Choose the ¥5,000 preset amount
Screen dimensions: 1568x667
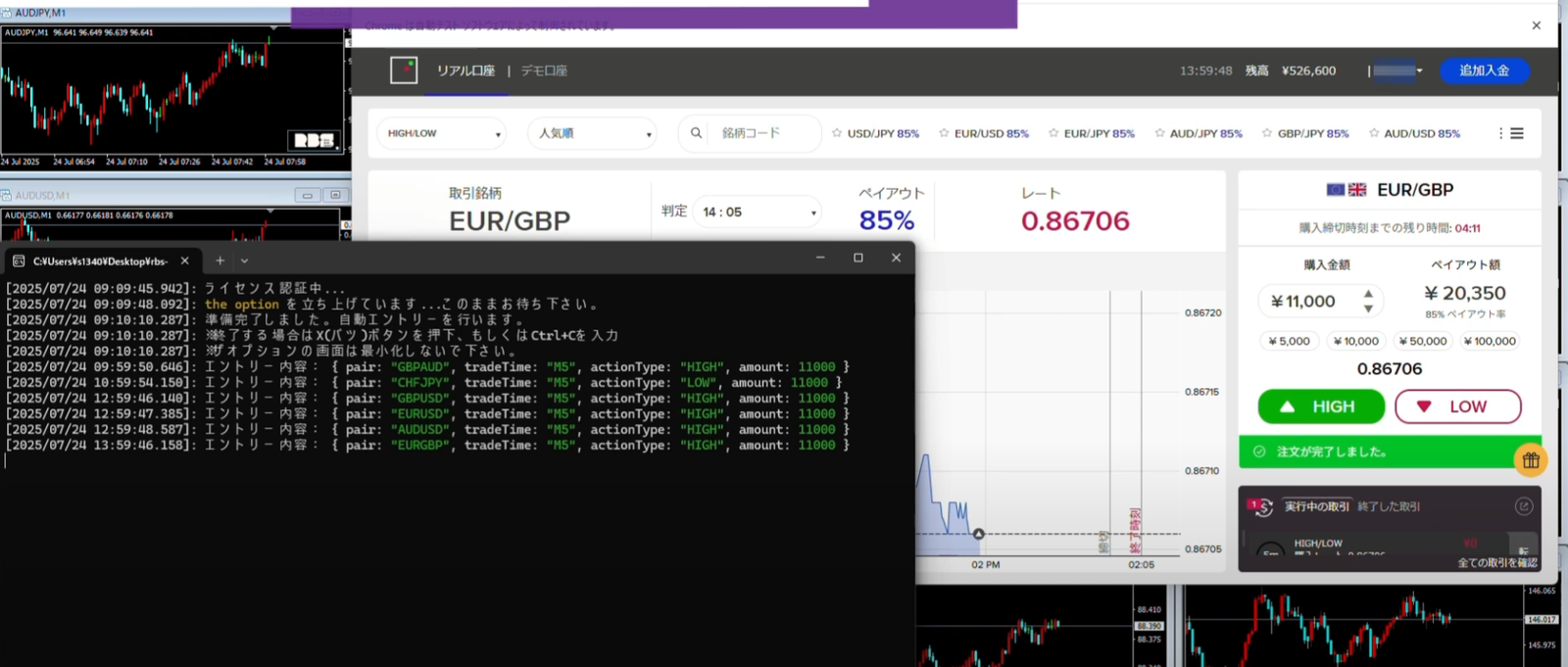1289,341
